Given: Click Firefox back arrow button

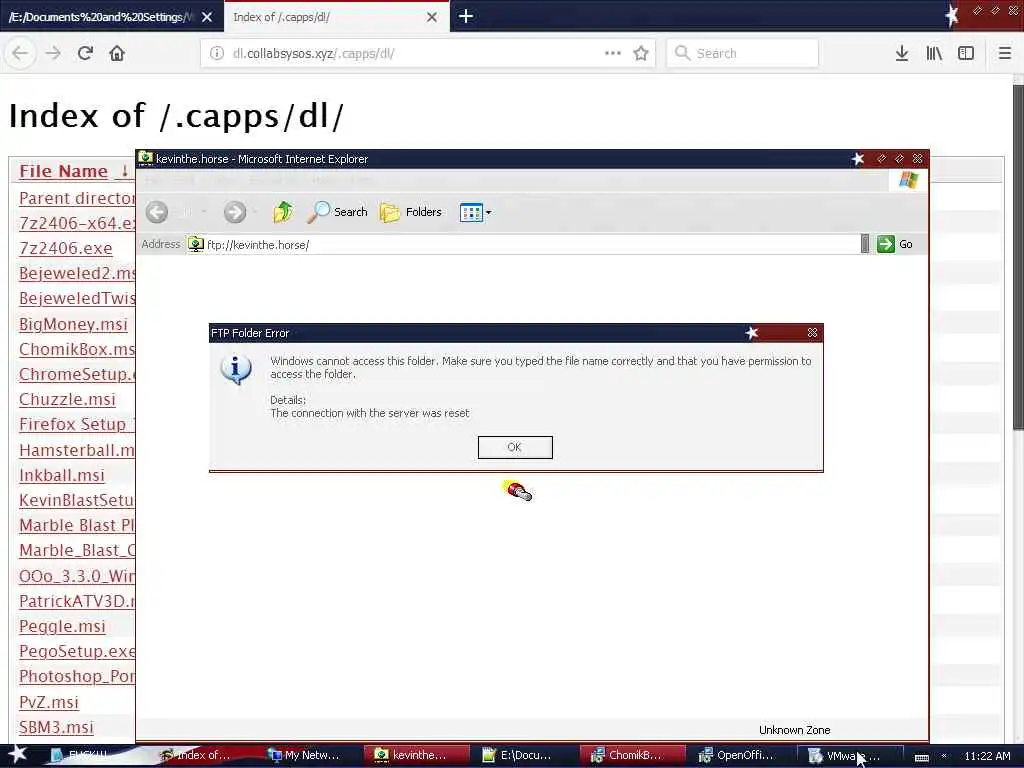Looking at the screenshot, I should 20,53.
